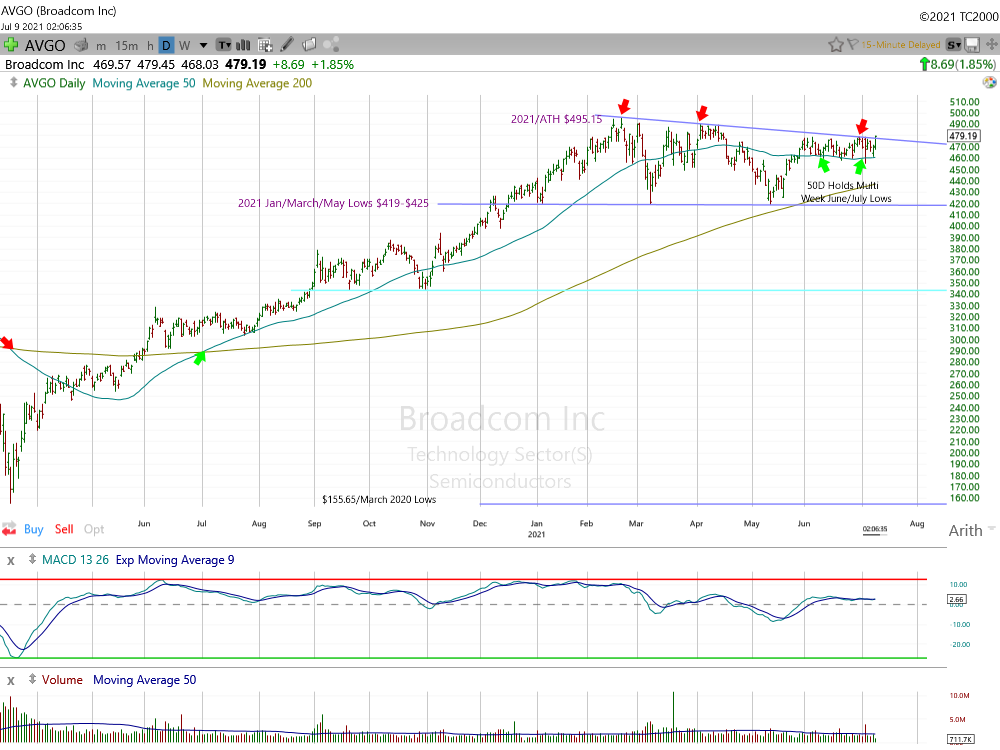
Task: Switch to the m (minute) timeframe
Action: click(x=101, y=46)
